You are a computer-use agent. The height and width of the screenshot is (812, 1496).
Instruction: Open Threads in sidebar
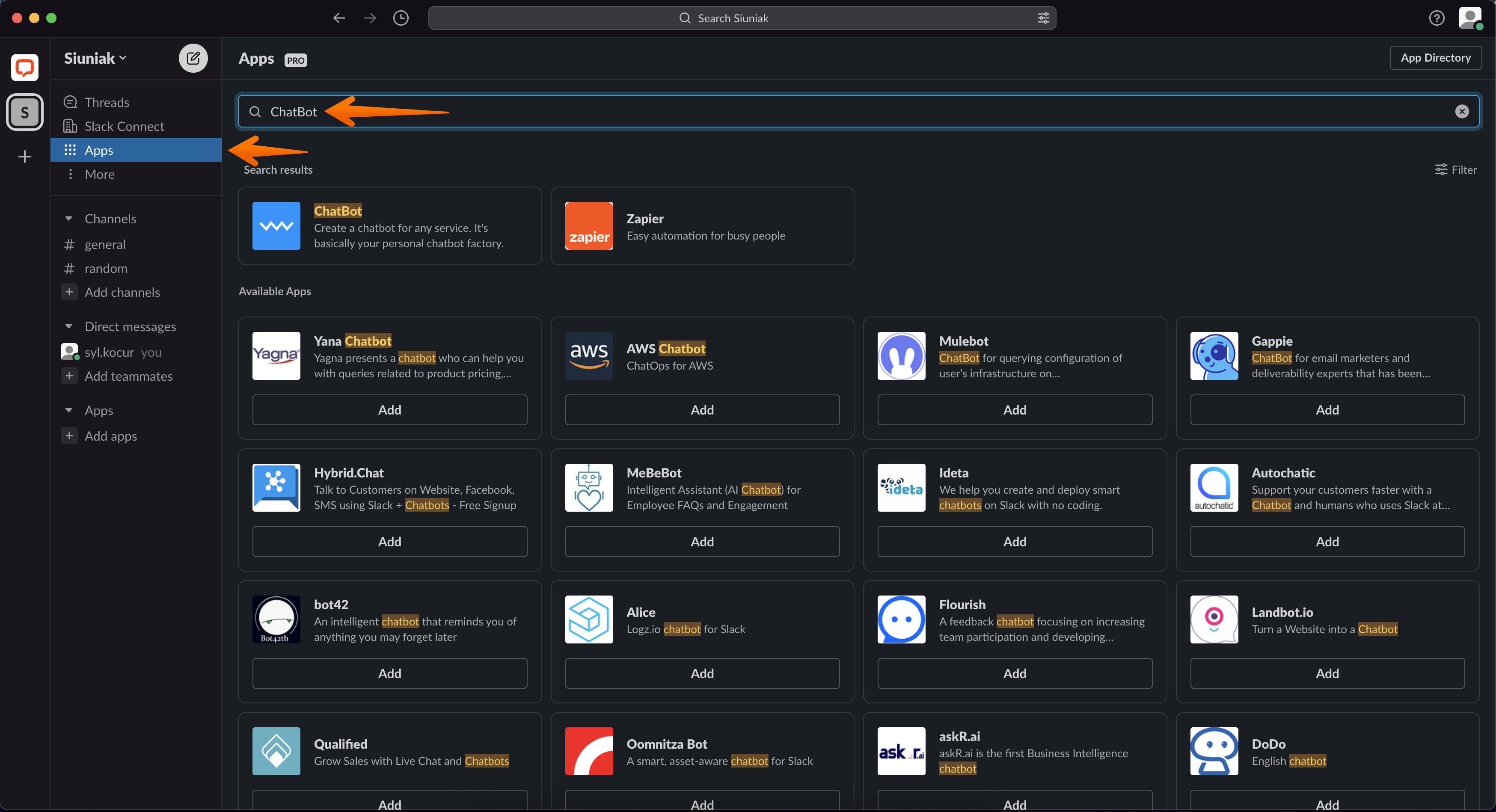click(x=136, y=102)
